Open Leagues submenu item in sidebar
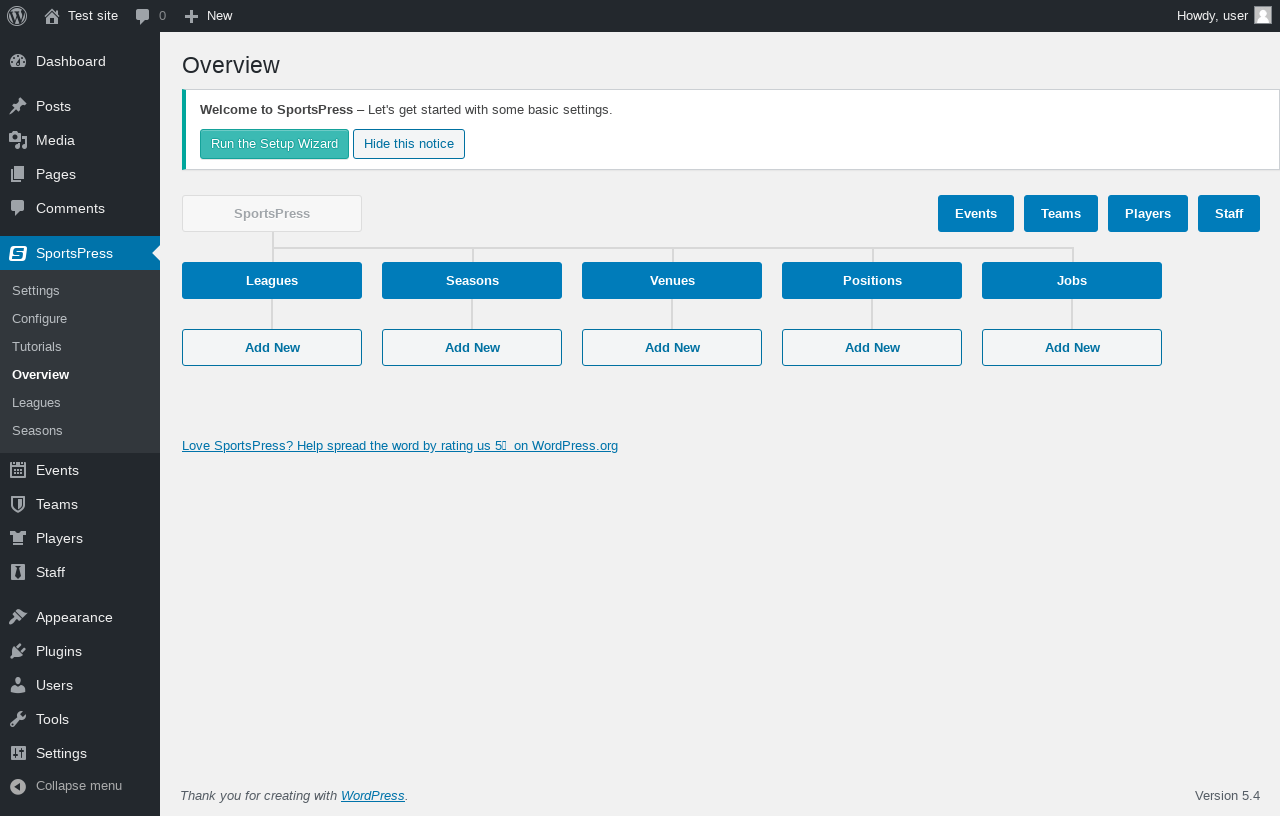 (80, 402)
